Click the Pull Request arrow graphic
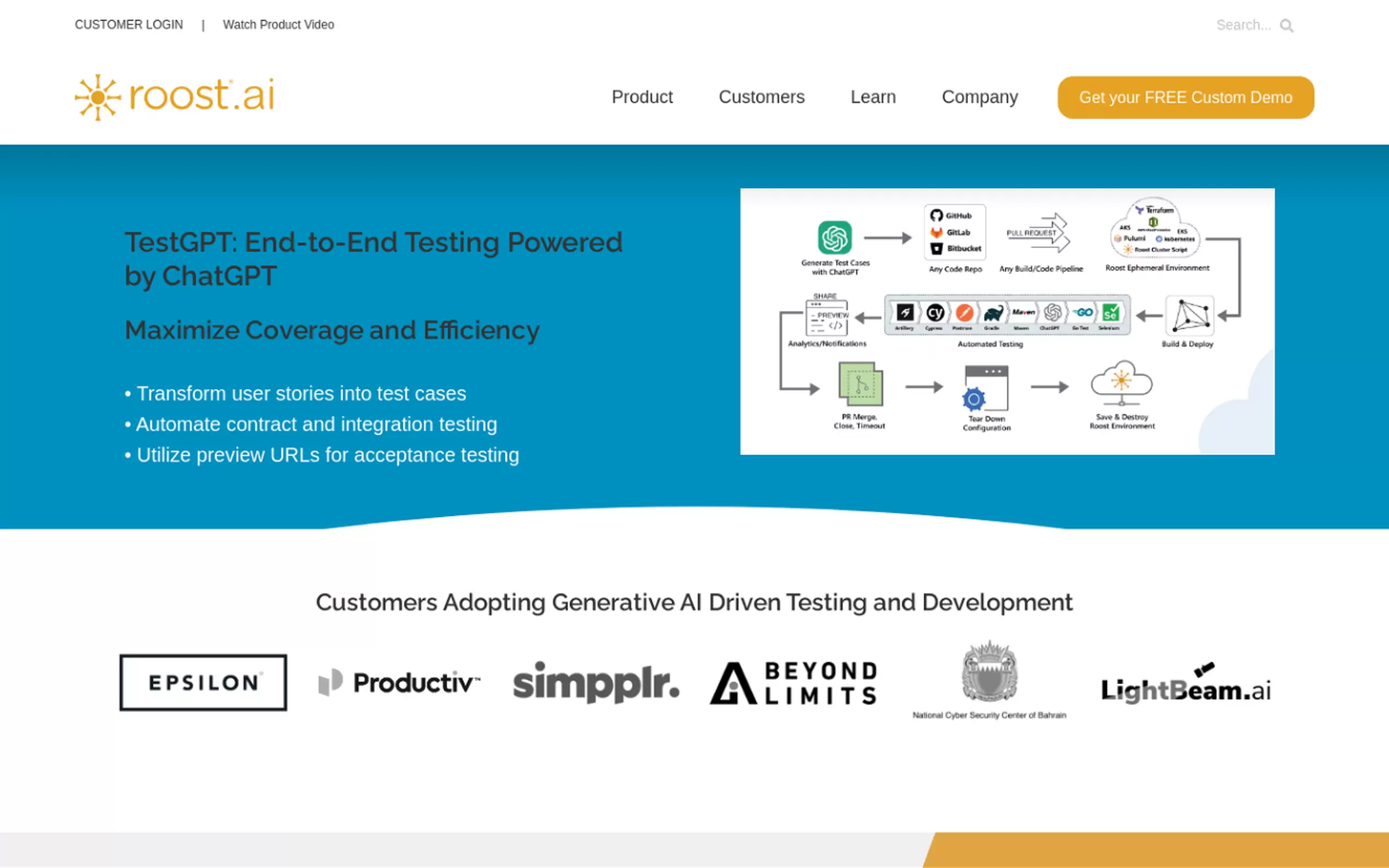The height and width of the screenshot is (868, 1389). tap(1038, 233)
